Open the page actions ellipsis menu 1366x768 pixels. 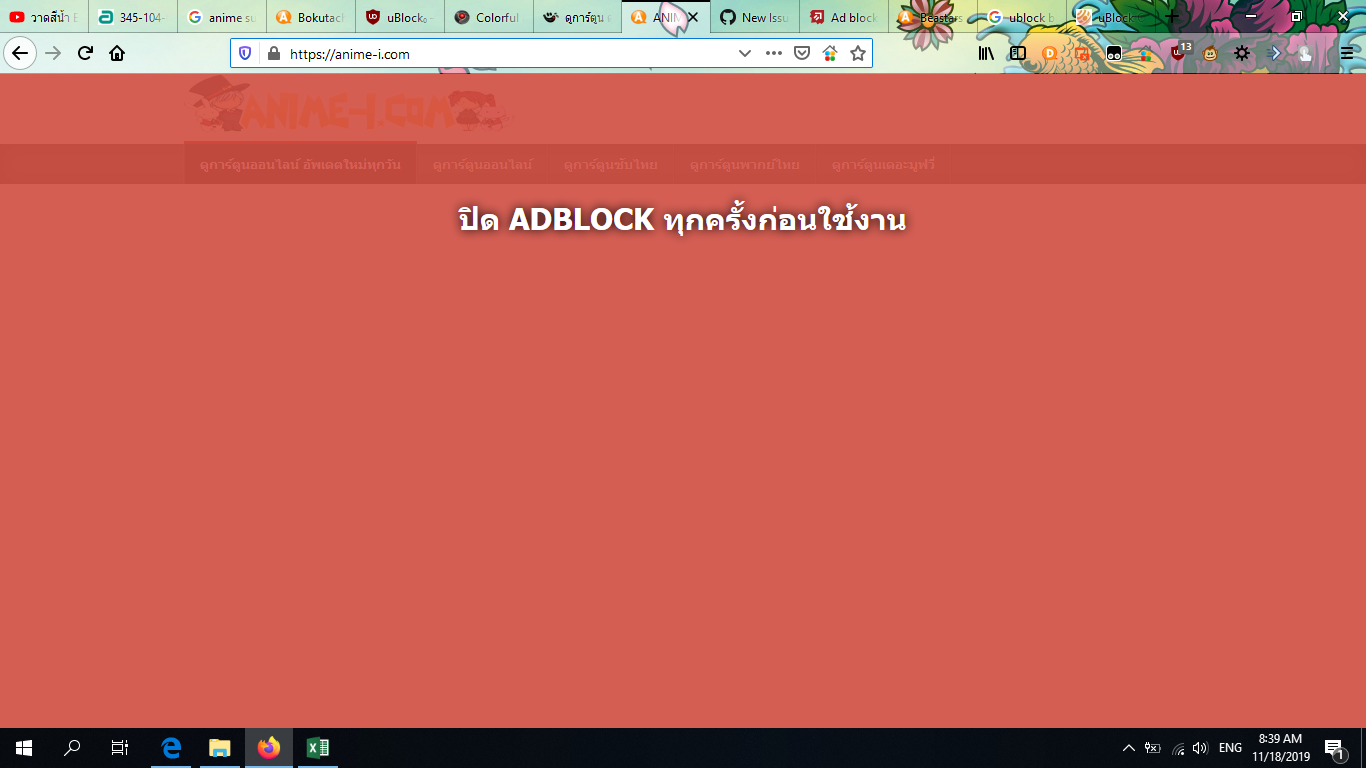[773, 54]
